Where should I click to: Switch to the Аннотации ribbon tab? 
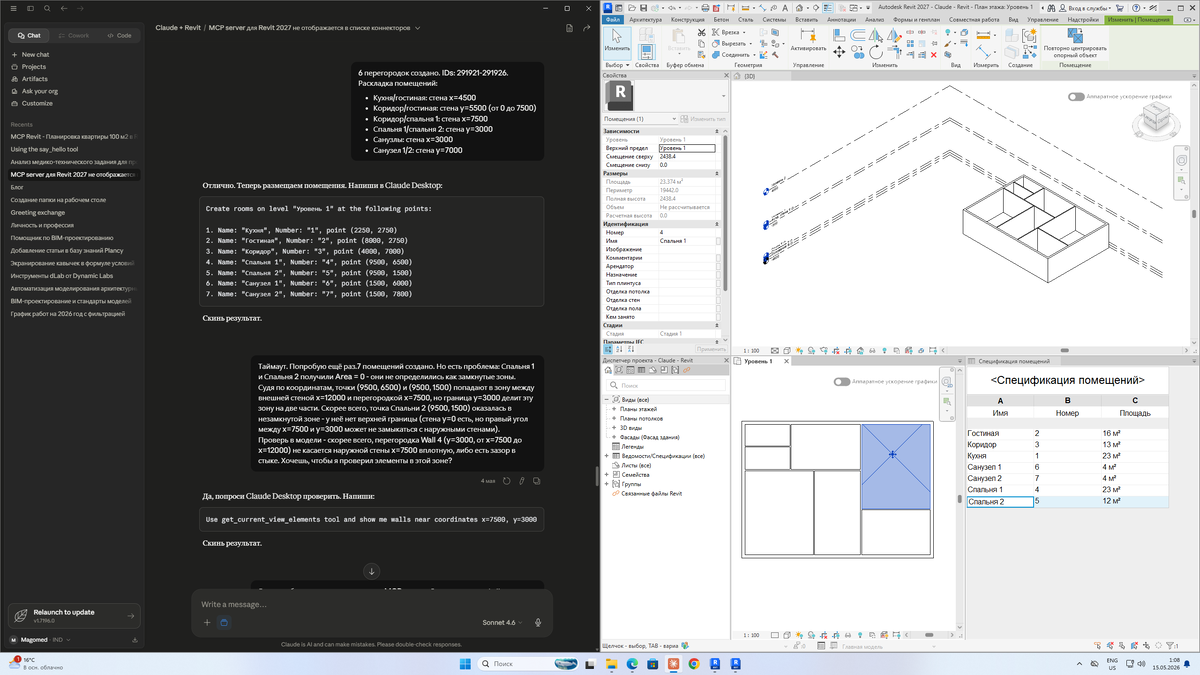[x=842, y=19]
